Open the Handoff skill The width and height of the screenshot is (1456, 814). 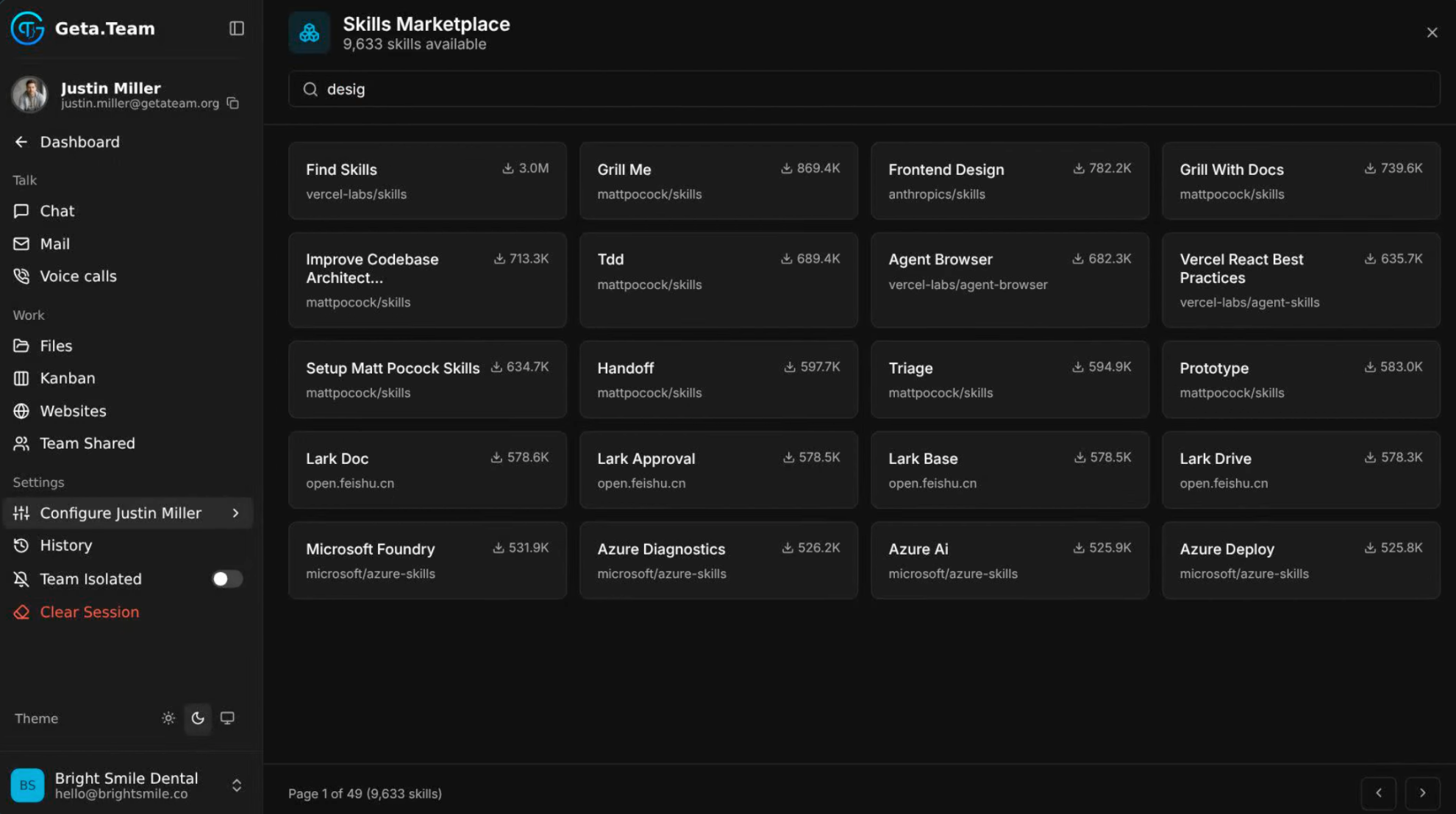[x=718, y=379]
